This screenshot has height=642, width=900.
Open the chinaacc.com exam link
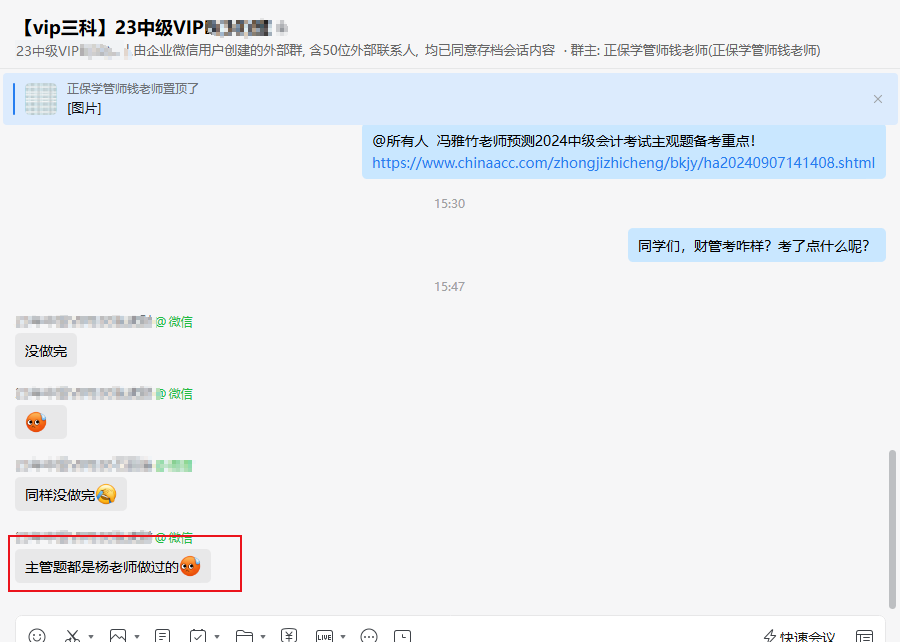click(x=623, y=163)
